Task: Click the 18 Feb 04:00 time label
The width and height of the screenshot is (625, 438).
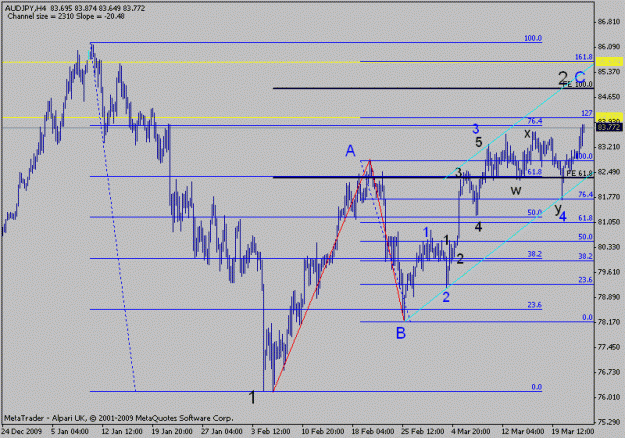Action: [373, 431]
